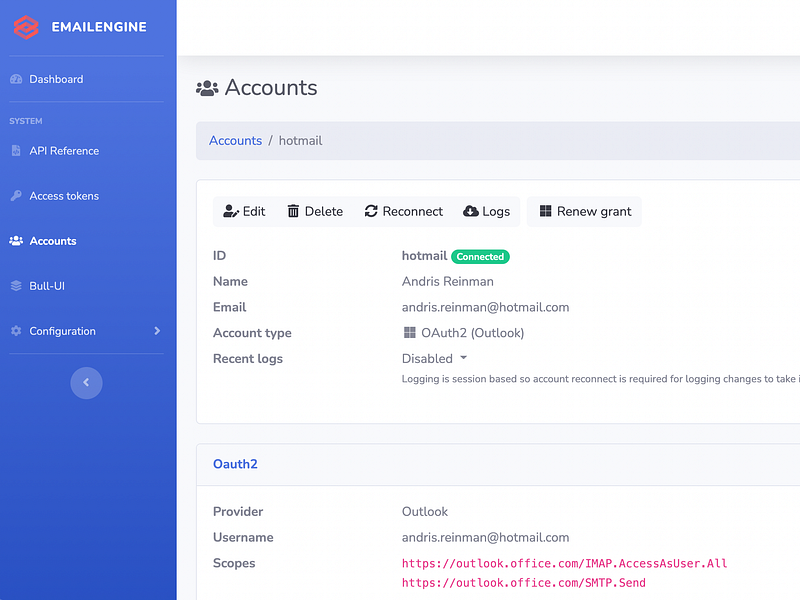Open the Recent logs Disabled dropdown
Screen dimensions: 800x600
click(435, 358)
